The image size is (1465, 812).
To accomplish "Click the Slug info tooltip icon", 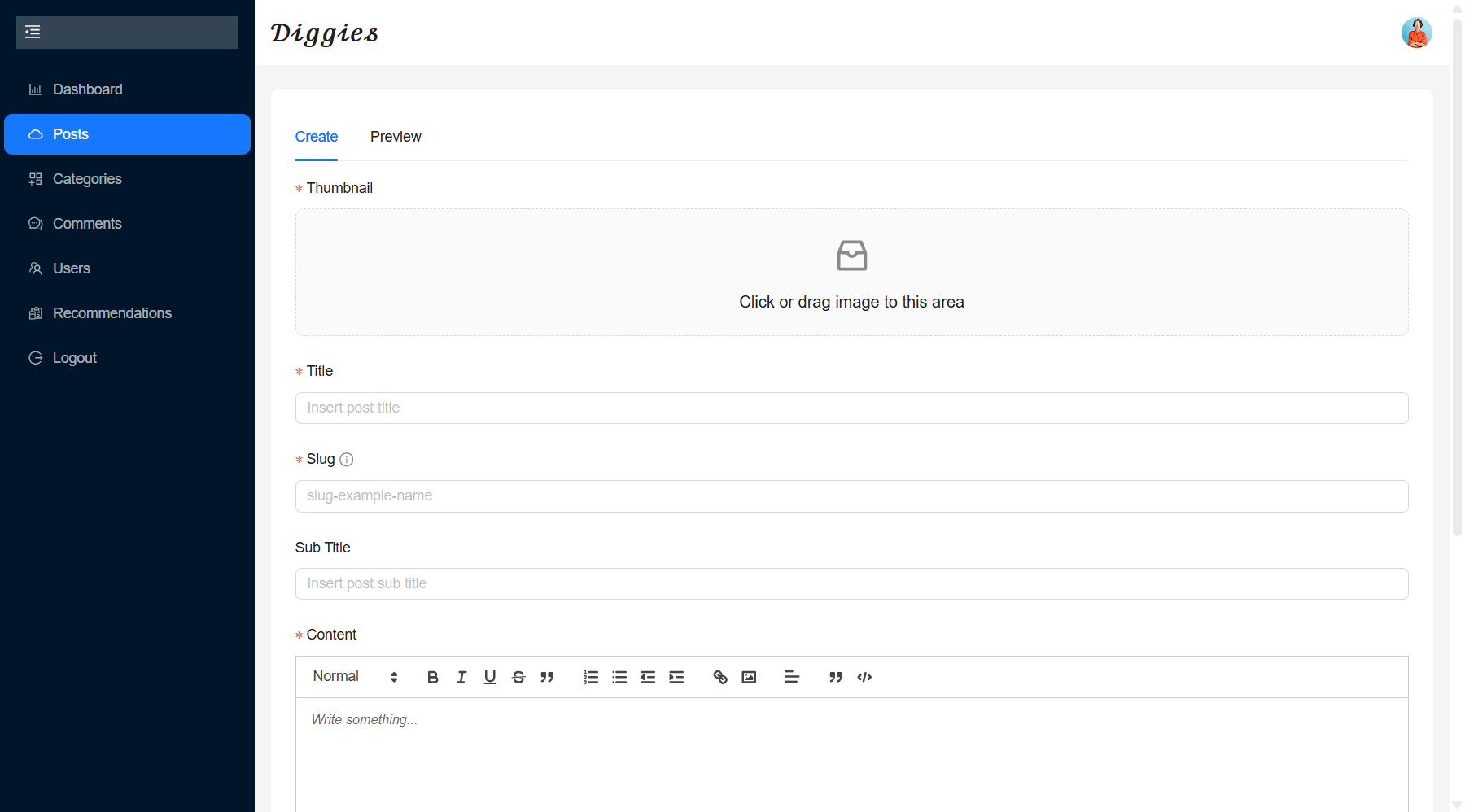I will 347,460.
